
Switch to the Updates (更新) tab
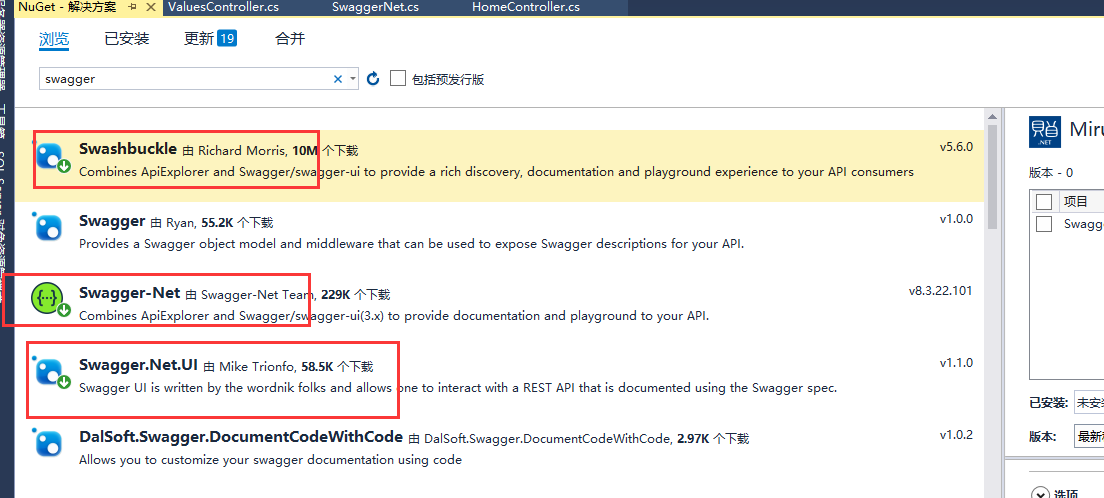[199, 39]
